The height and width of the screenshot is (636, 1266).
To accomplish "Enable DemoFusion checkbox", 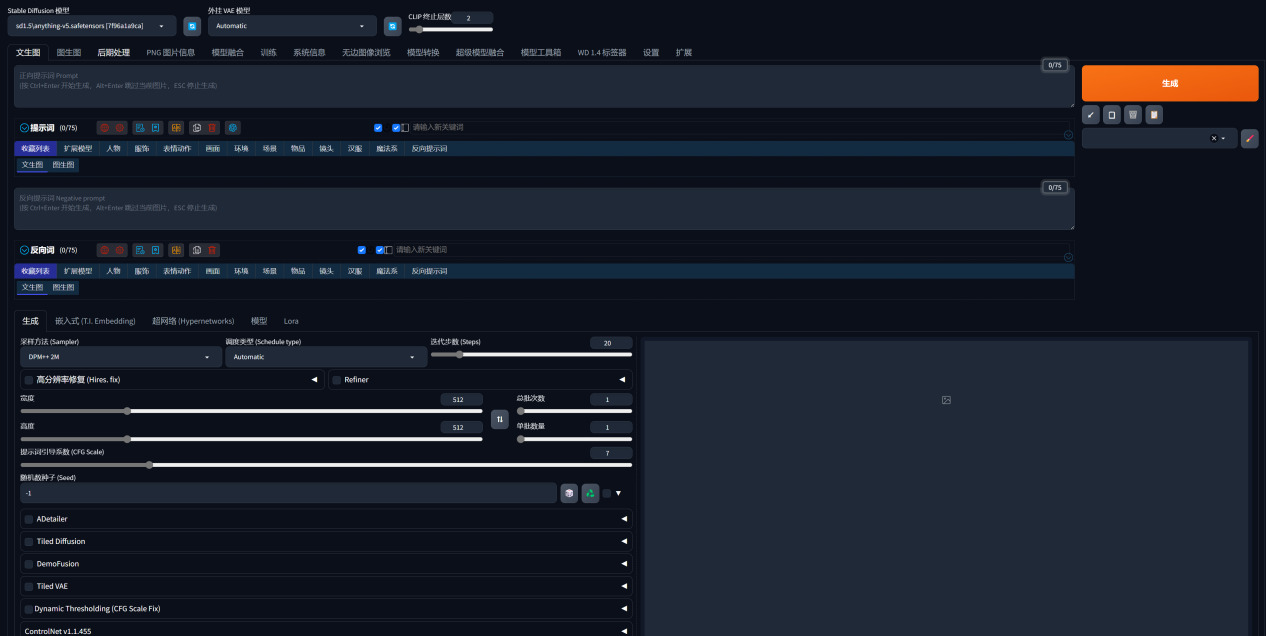I will (x=29, y=564).
